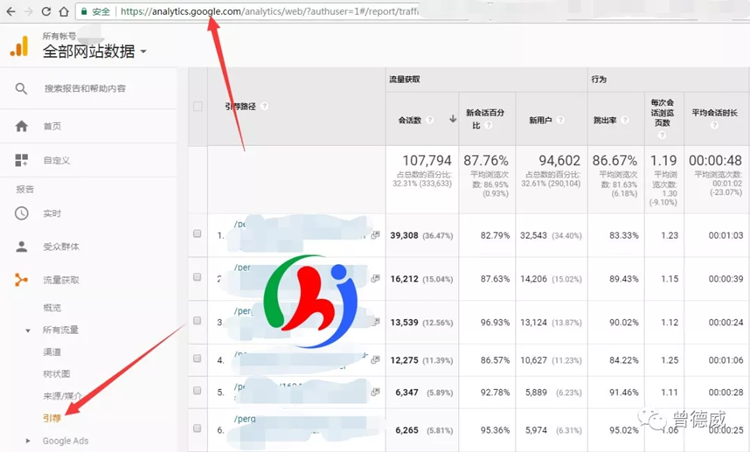The height and width of the screenshot is (452, 750).
Task: Open the browser home icon
Action: [64, 11]
